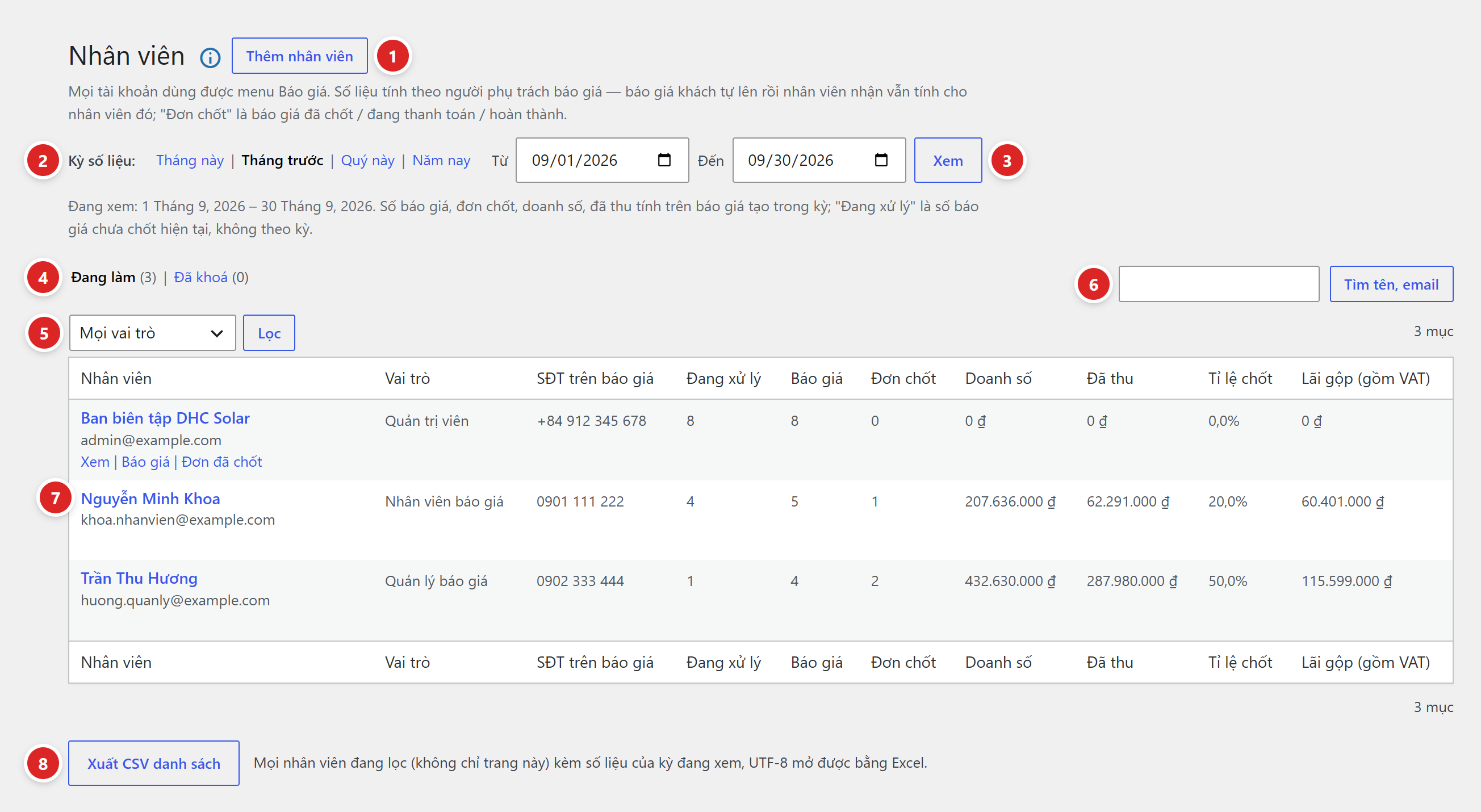This screenshot has height=812, width=1481.
Task: Click email huong.quanly@example.com
Action: 175,600
